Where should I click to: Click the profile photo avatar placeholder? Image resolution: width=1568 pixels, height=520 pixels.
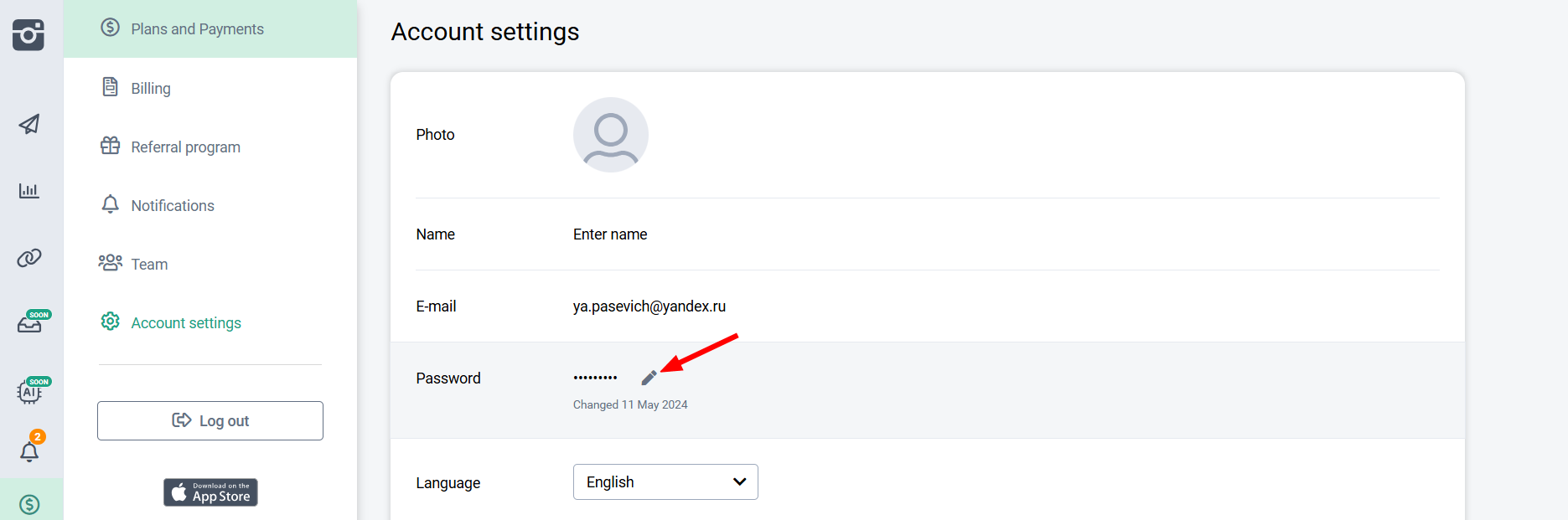click(611, 135)
